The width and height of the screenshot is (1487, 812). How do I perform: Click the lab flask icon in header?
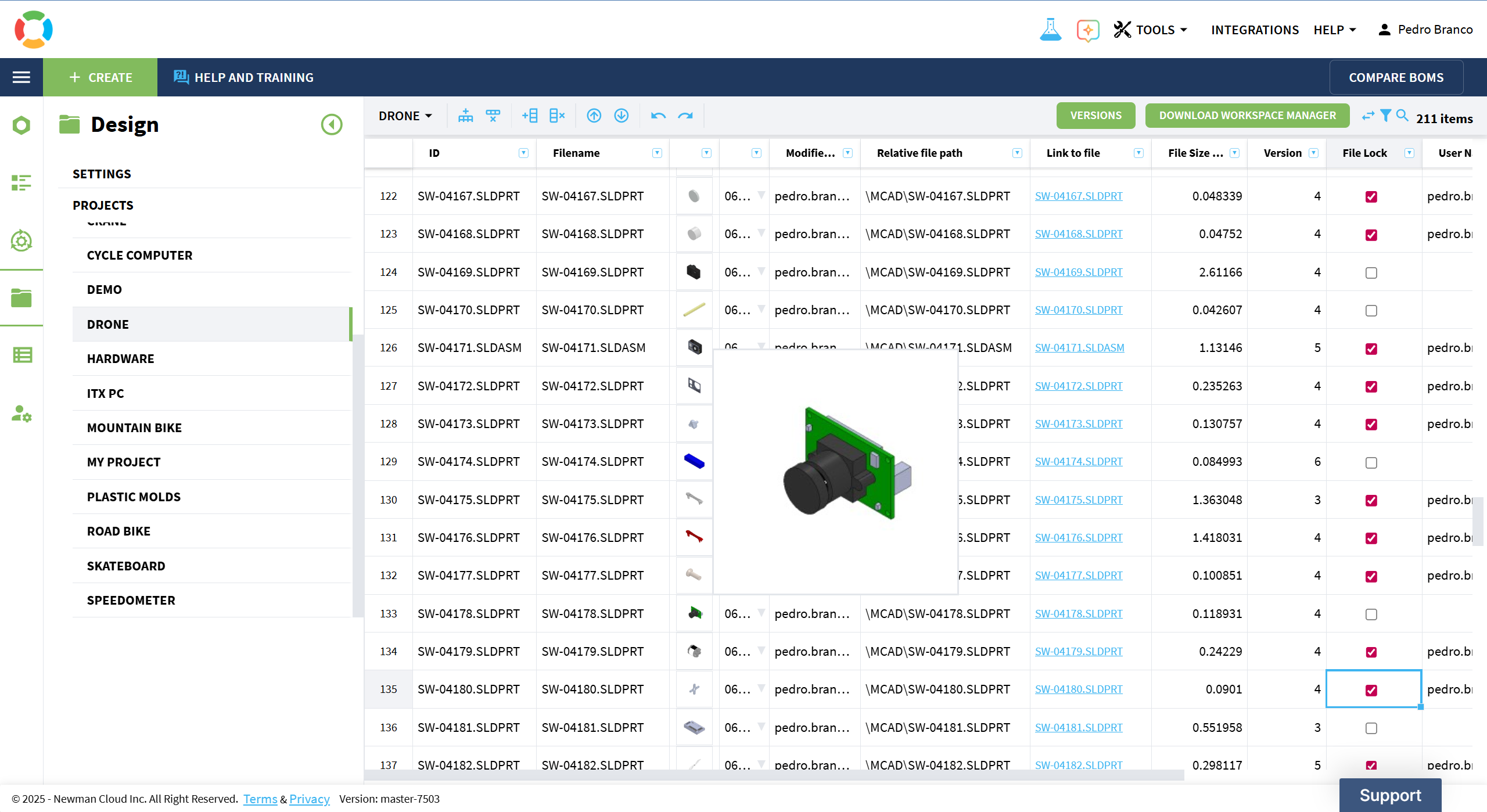click(1050, 30)
